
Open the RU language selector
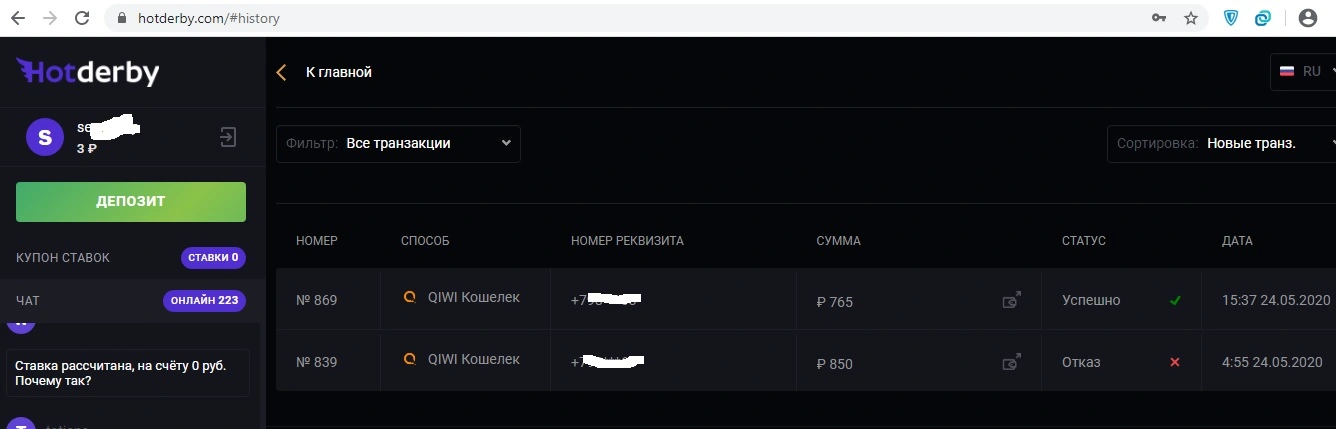[x=1303, y=71]
